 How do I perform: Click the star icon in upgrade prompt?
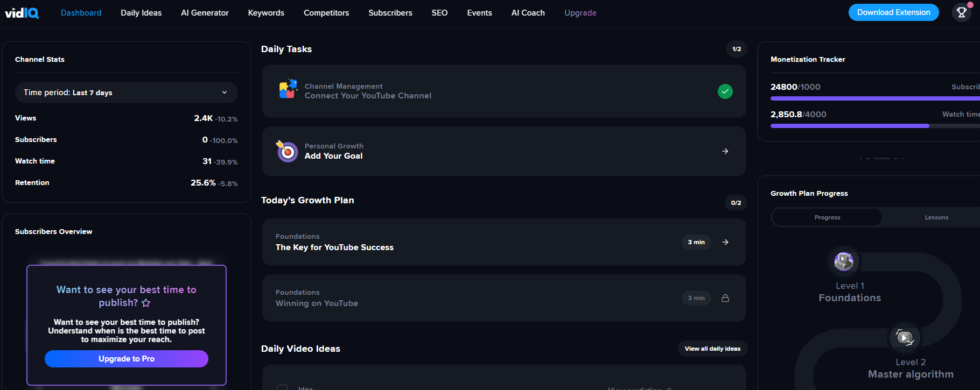point(146,303)
